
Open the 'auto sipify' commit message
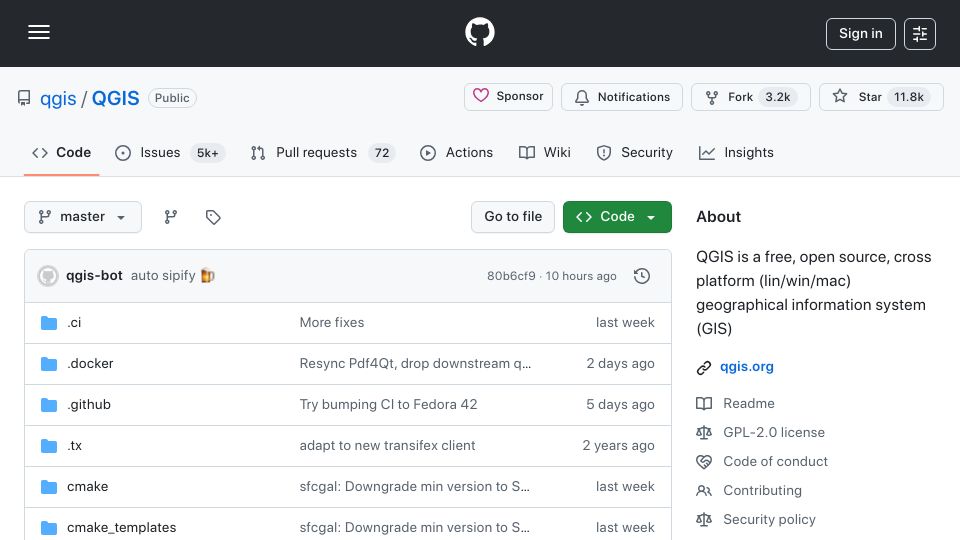coord(163,276)
